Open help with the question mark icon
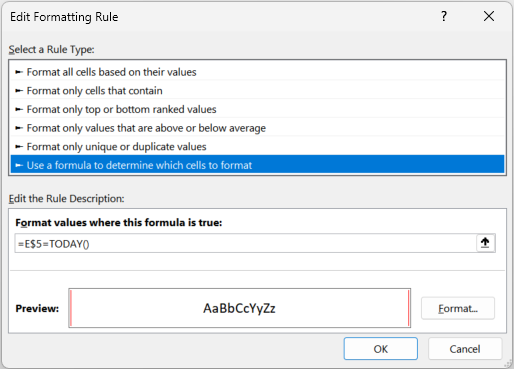Image resolution: width=514 pixels, height=369 pixels. tap(444, 16)
